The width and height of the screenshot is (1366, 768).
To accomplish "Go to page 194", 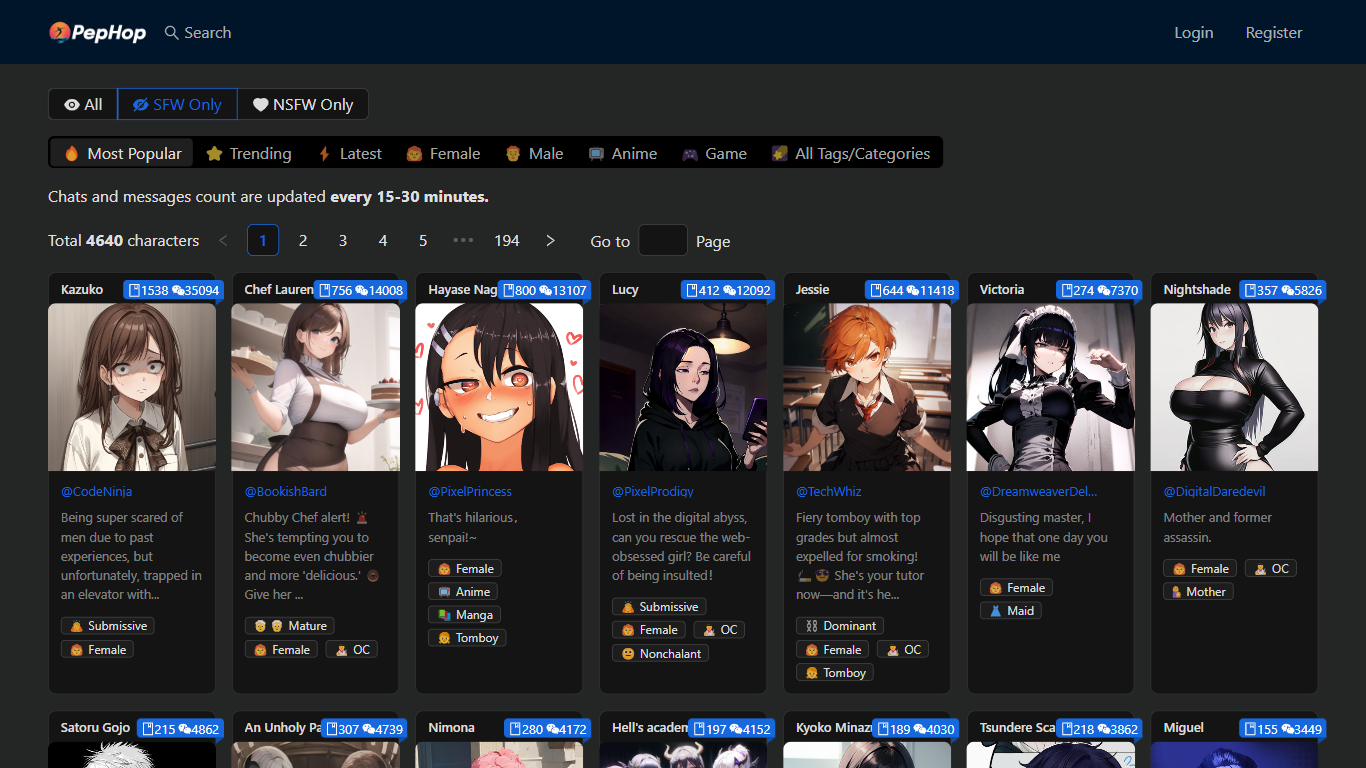I will click(507, 241).
